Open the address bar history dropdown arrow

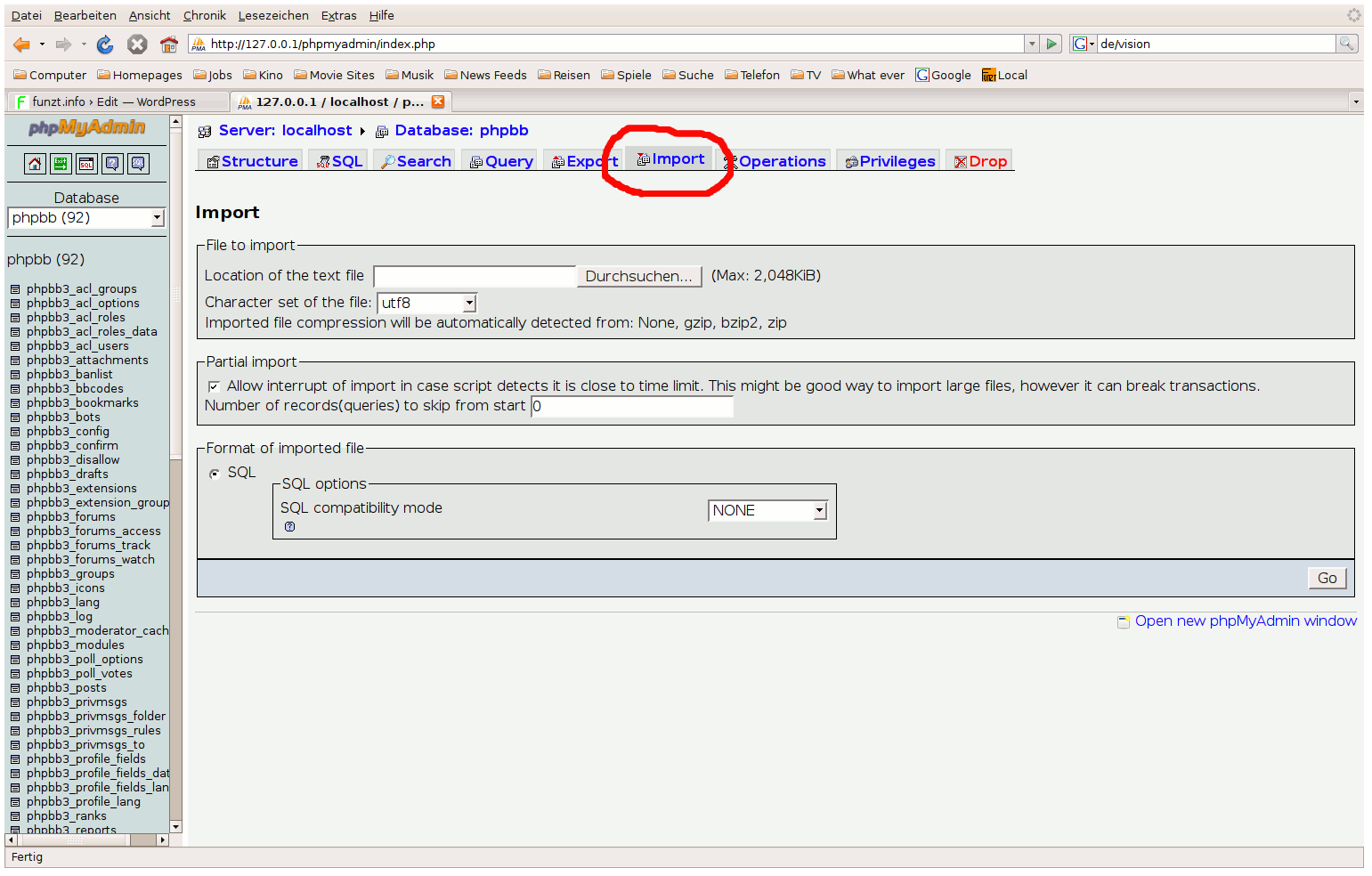[x=1032, y=44]
